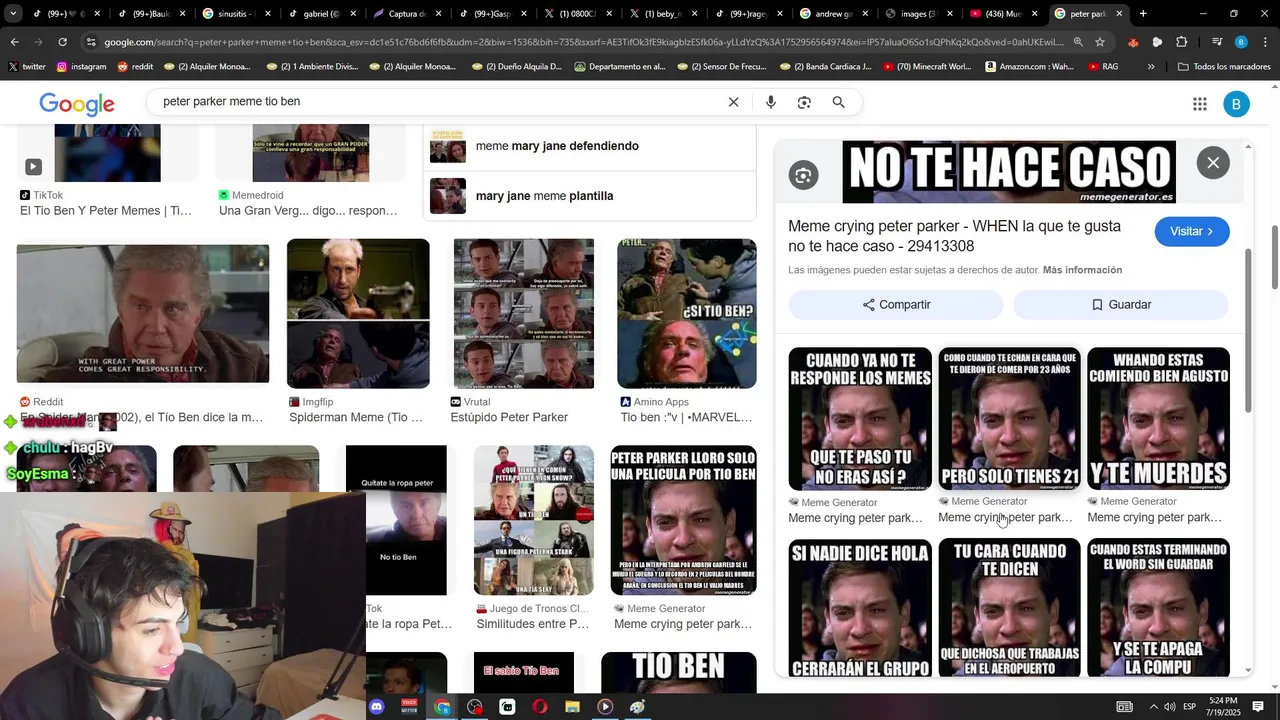Screen dimensions: 1280x720
Task: Expand the hidden bookmarks chevron
Action: point(1151,67)
